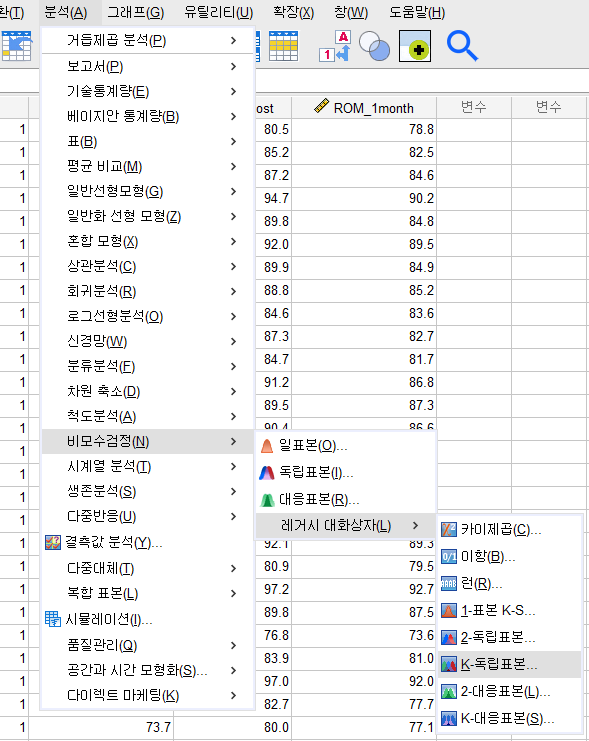
Task: Open 시뮬레이션(I) menu item
Action: [x=148, y=619]
